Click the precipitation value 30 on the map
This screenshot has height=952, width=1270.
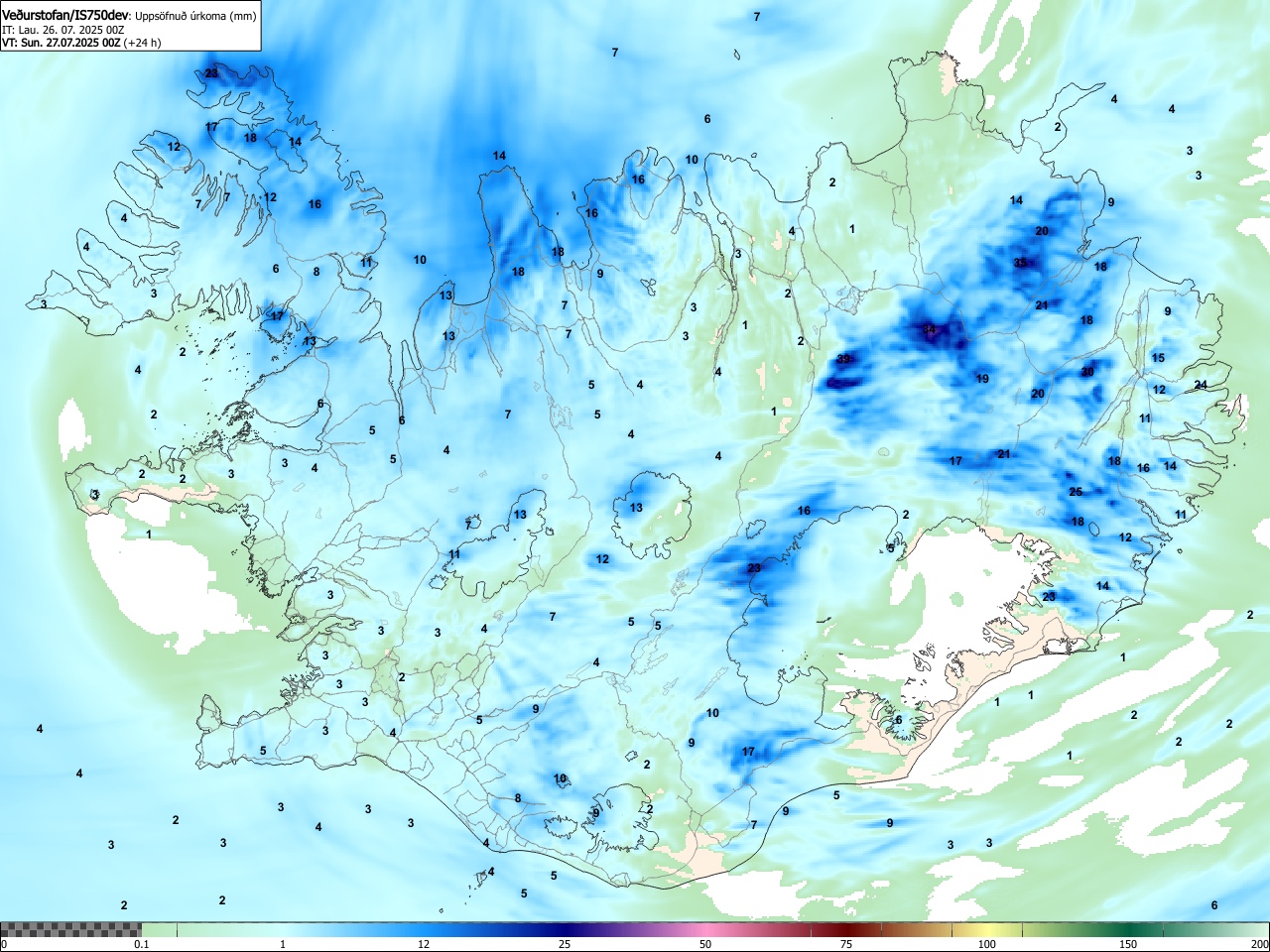click(1087, 372)
